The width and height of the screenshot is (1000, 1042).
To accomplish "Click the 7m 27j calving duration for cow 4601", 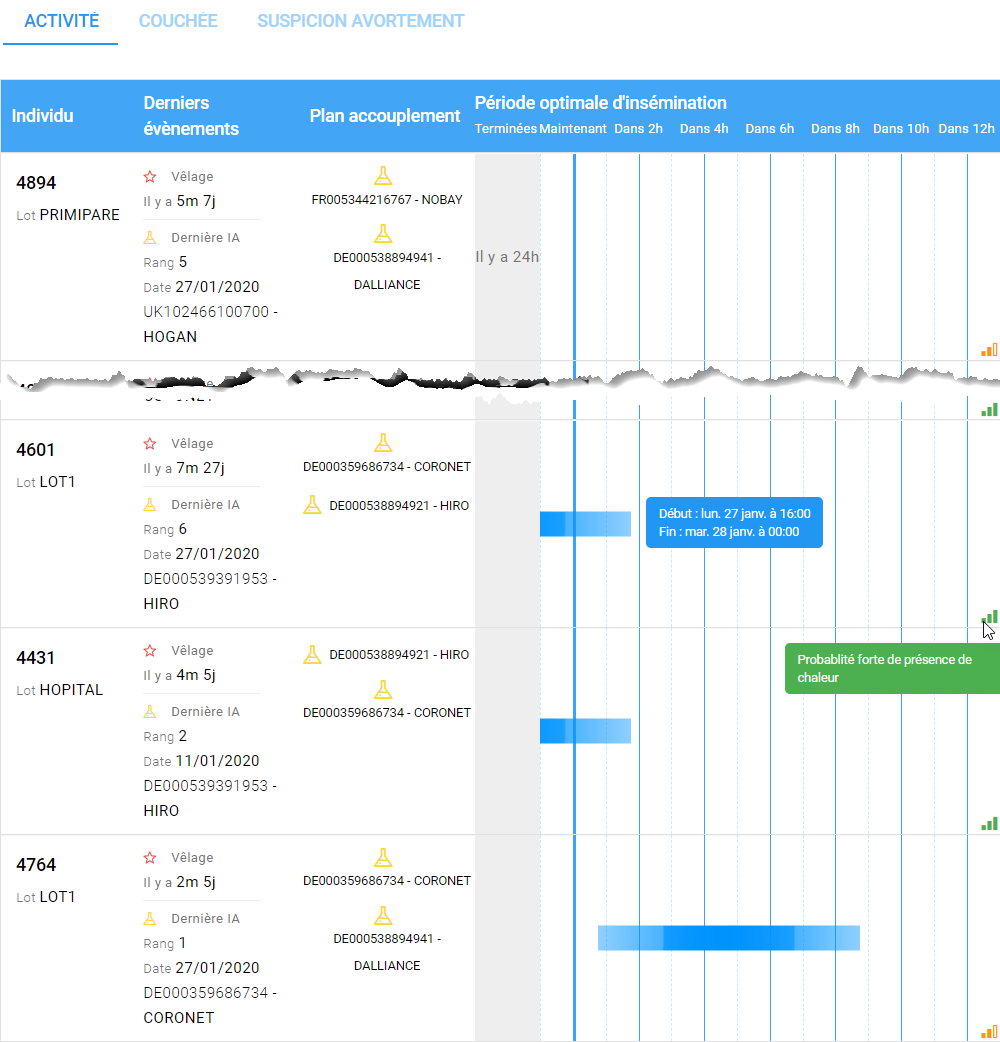I will pos(200,469).
